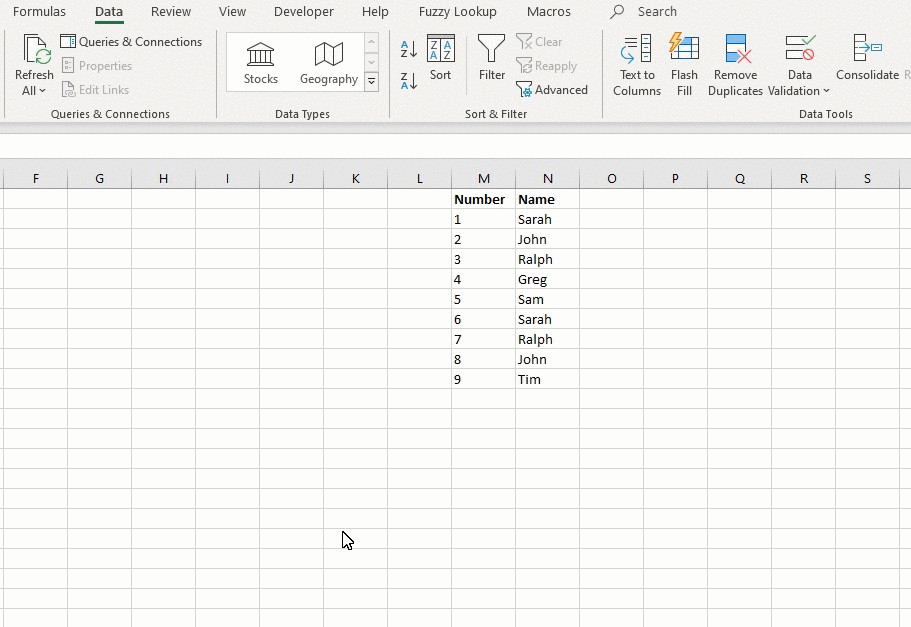This screenshot has height=627, width=911.
Task: Run Flash Fill tool
Action: pyautogui.click(x=684, y=65)
